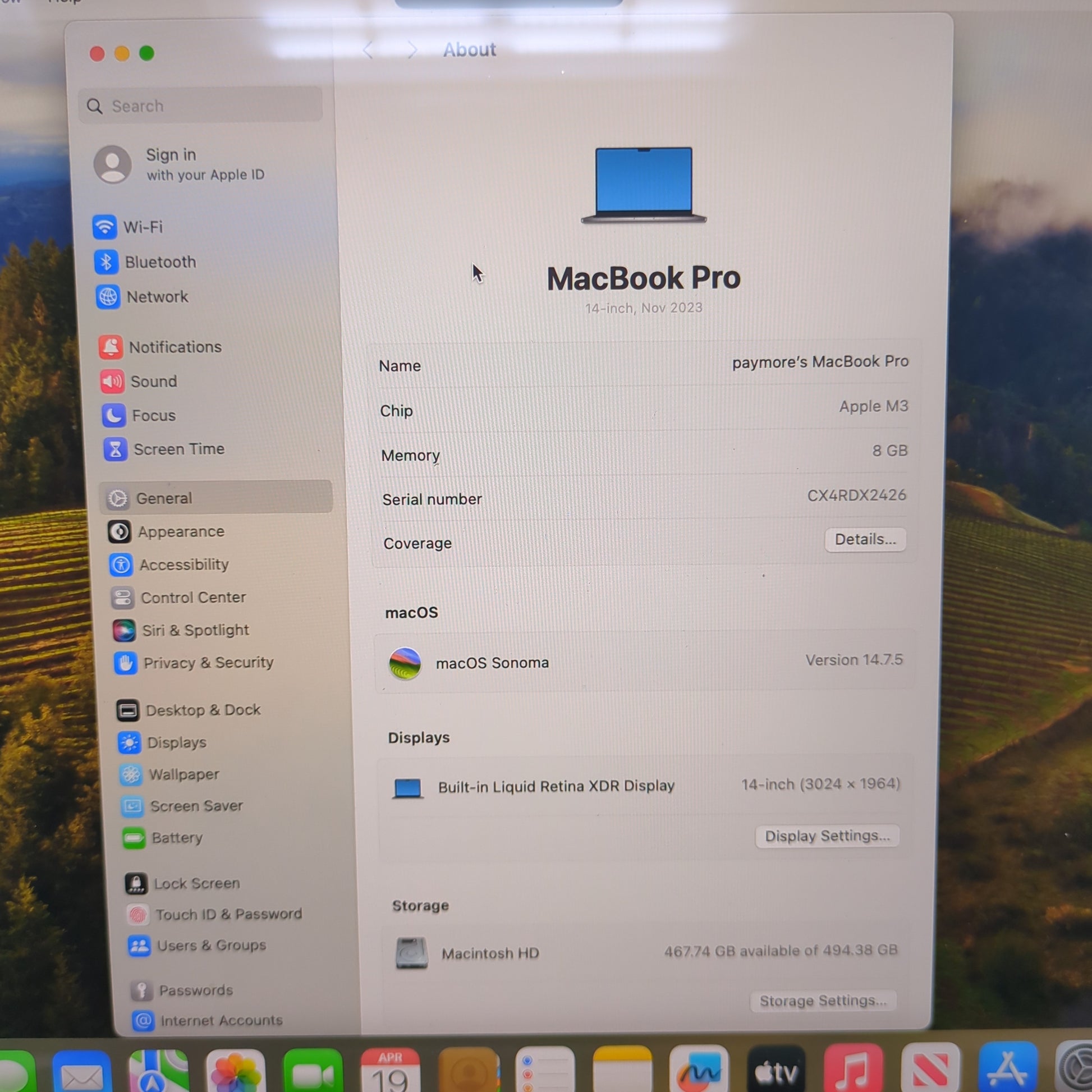The width and height of the screenshot is (1092, 1092).
Task: Click the Details... coverage button
Action: [865, 540]
